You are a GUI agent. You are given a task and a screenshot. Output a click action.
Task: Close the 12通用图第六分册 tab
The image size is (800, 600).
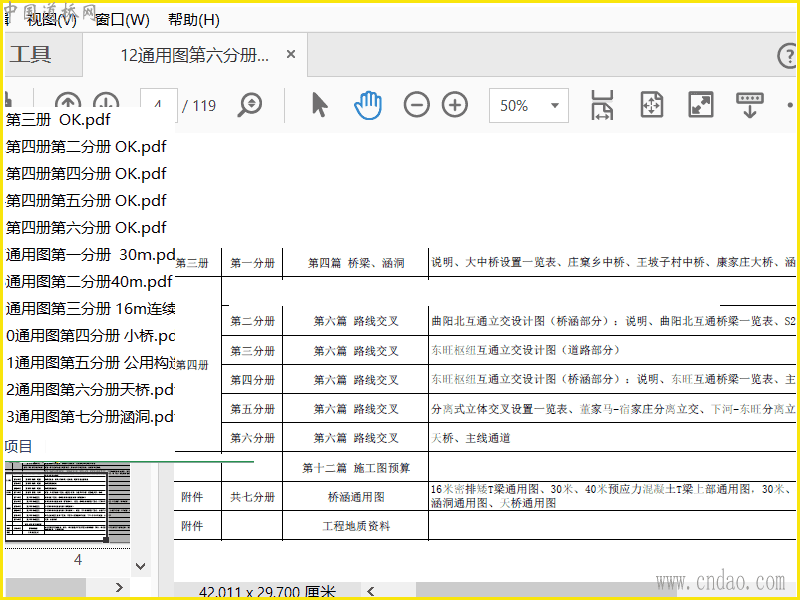pyautogui.click(x=291, y=54)
